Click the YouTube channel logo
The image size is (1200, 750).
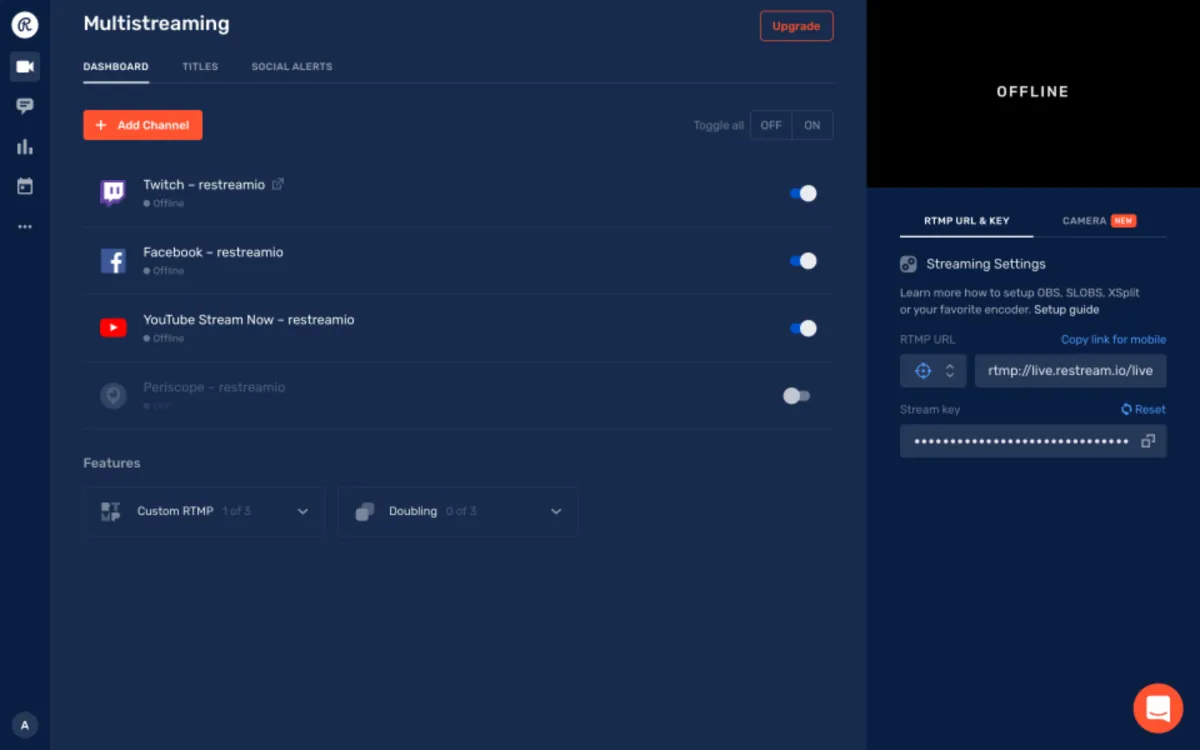[113, 328]
